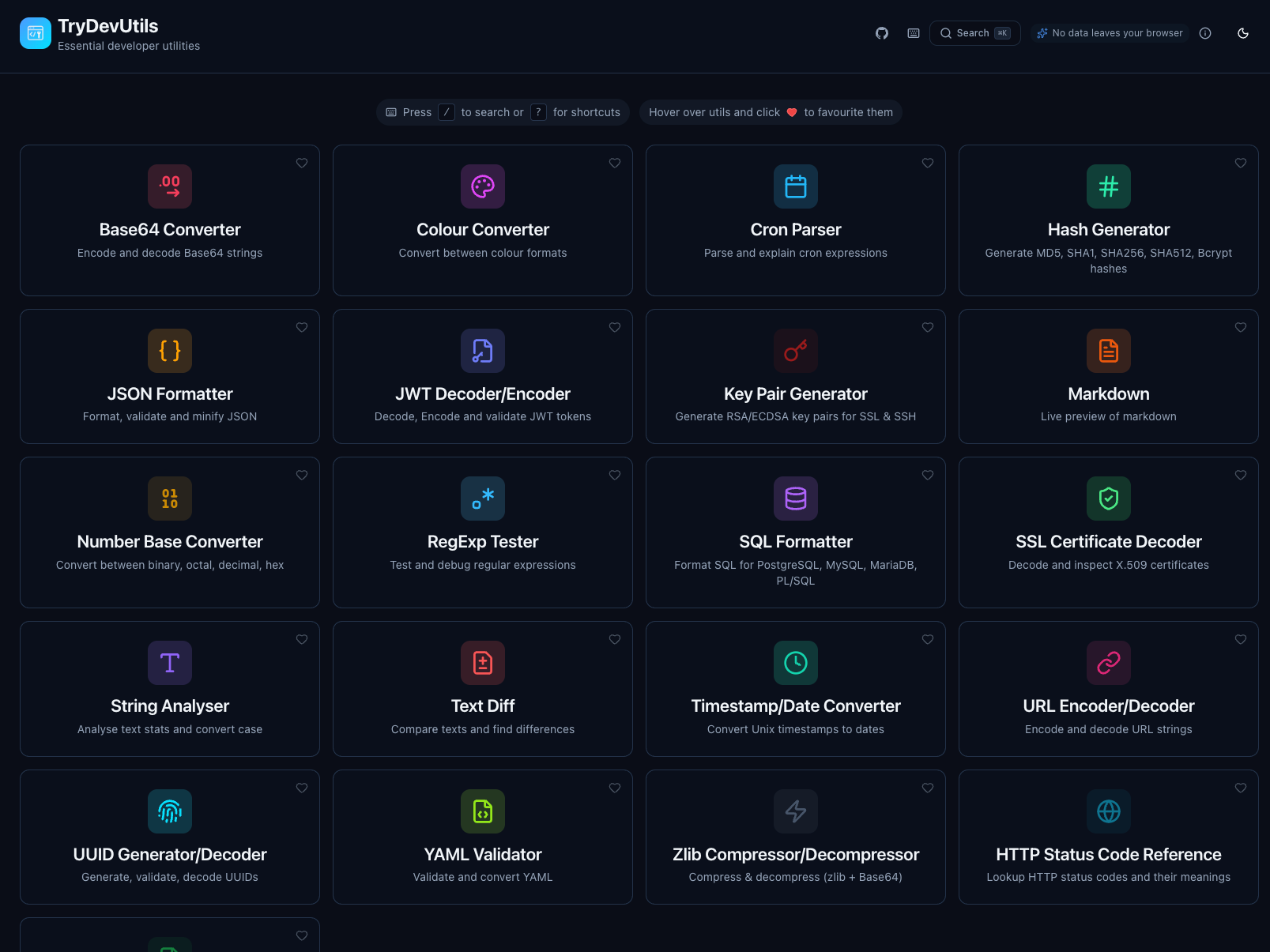Click 'Essential developer utilities' tagline
Image resolution: width=1270 pixels, height=952 pixels.
click(129, 46)
